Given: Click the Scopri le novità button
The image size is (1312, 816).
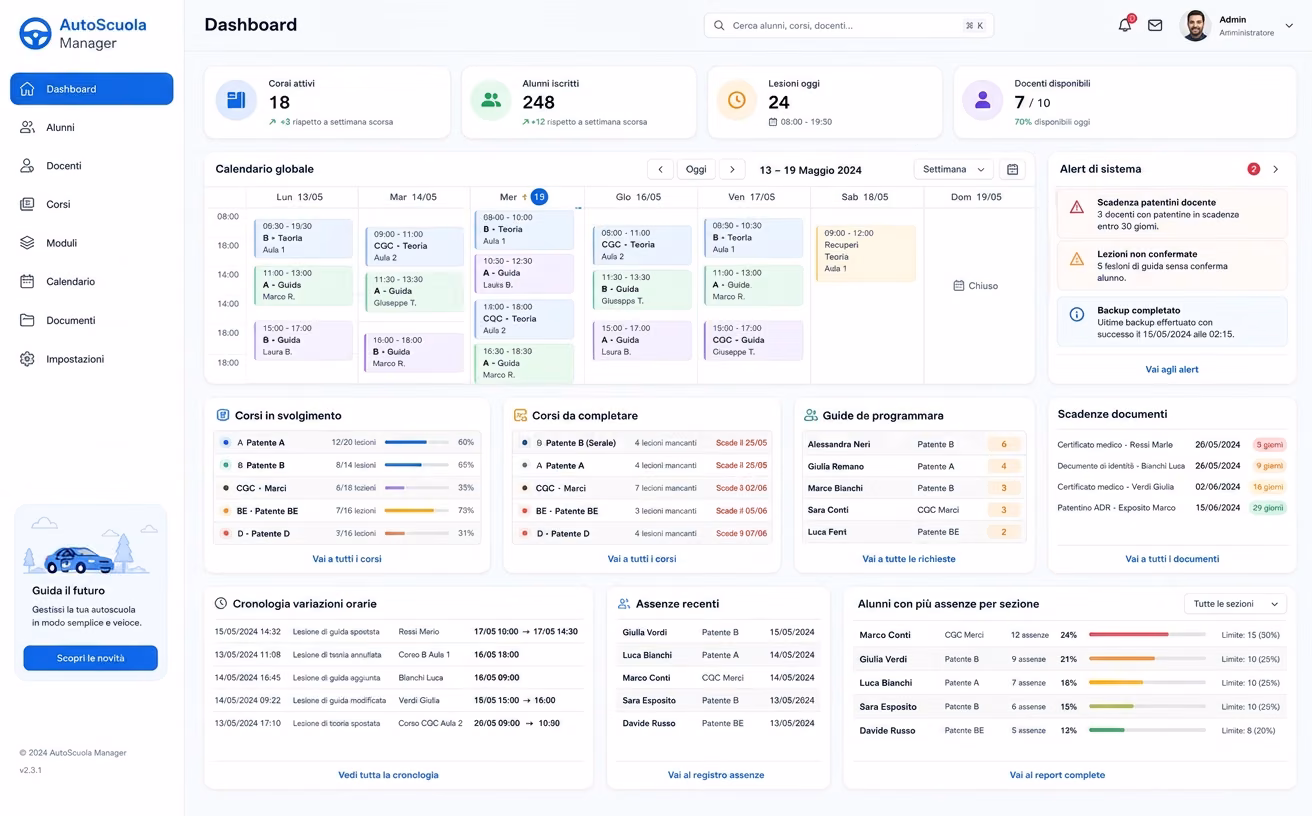Looking at the screenshot, I should (x=91, y=658).
